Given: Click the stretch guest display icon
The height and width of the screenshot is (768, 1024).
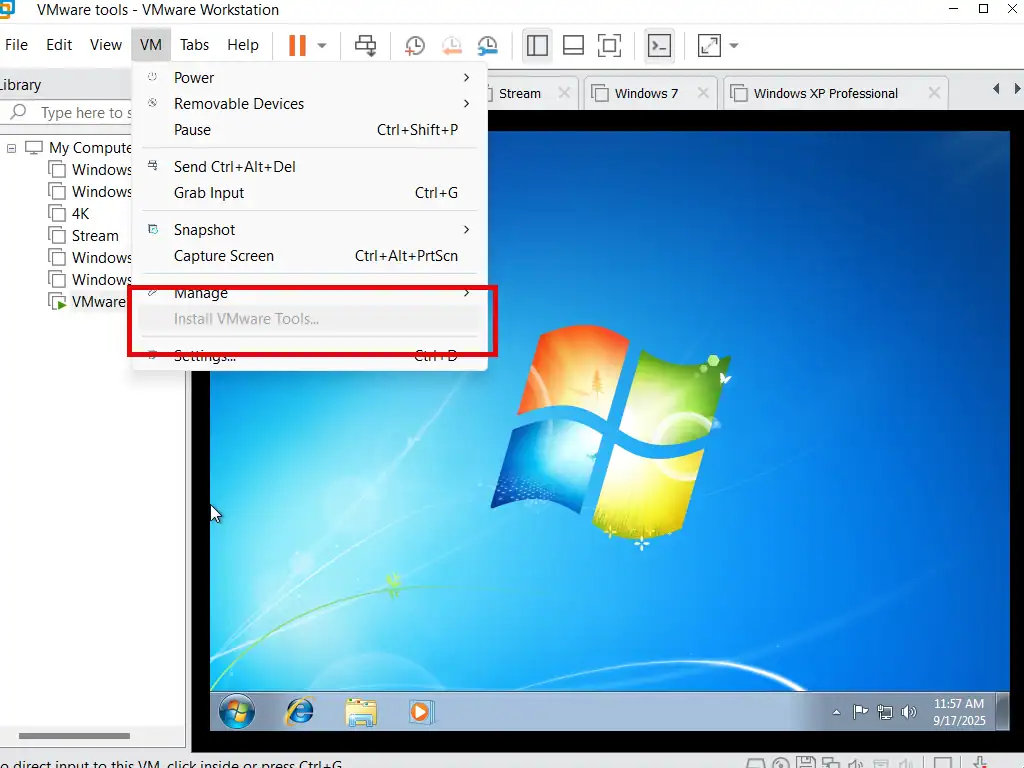Looking at the screenshot, I should (709, 46).
